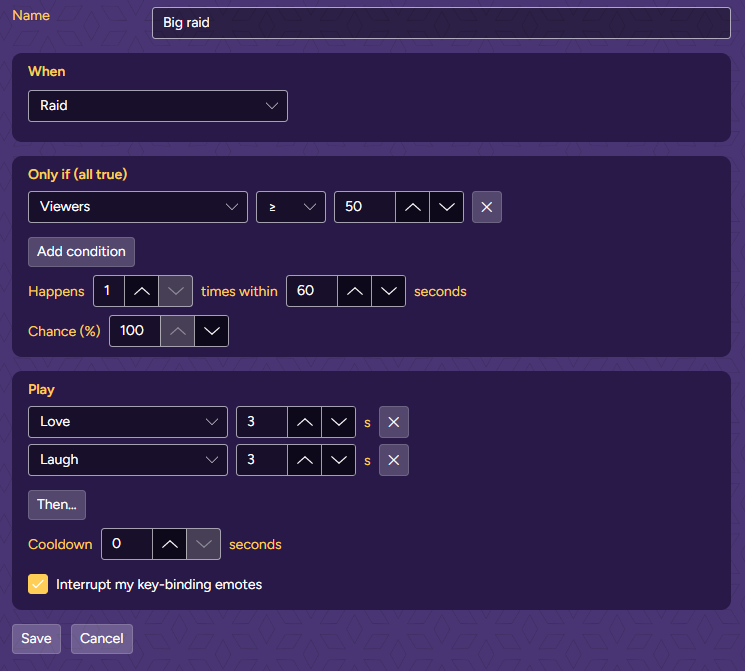Screen dimensions: 745x671
Task: Click the viewers threshold value field showing 50
Action: coord(365,207)
